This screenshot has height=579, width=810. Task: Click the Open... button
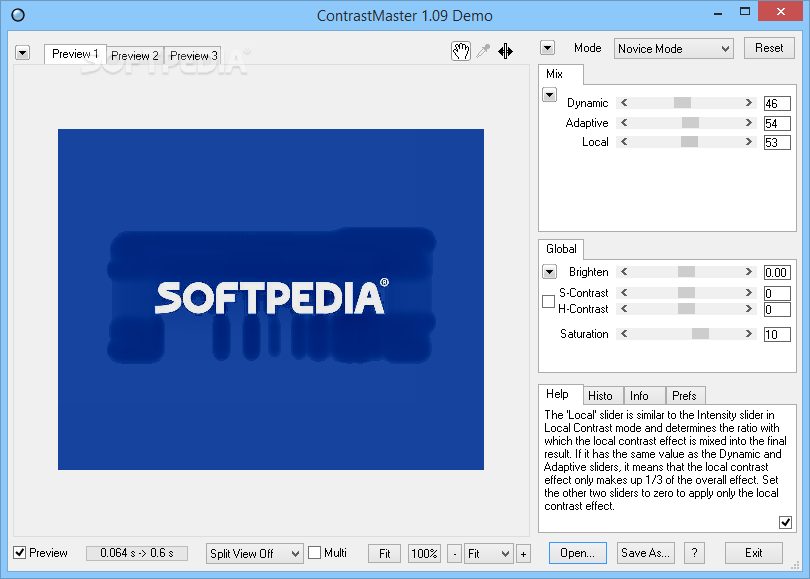click(578, 553)
